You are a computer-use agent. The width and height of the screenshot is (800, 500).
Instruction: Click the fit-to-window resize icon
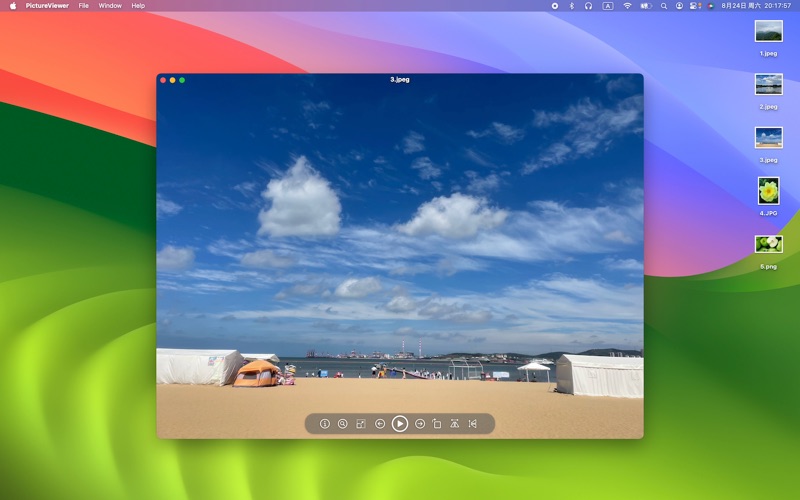tap(361, 424)
